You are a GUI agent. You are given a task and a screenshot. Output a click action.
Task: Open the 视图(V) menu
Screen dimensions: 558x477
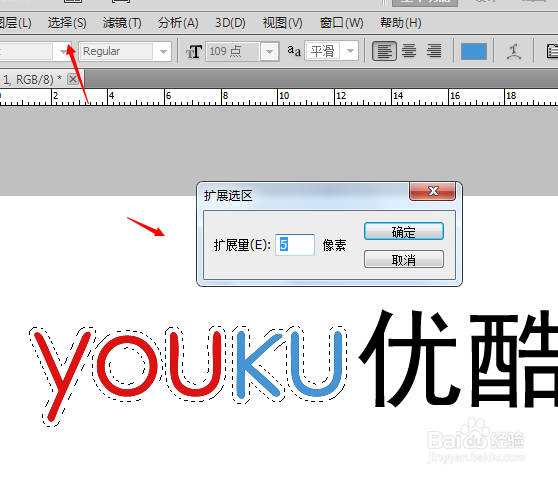tap(283, 23)
